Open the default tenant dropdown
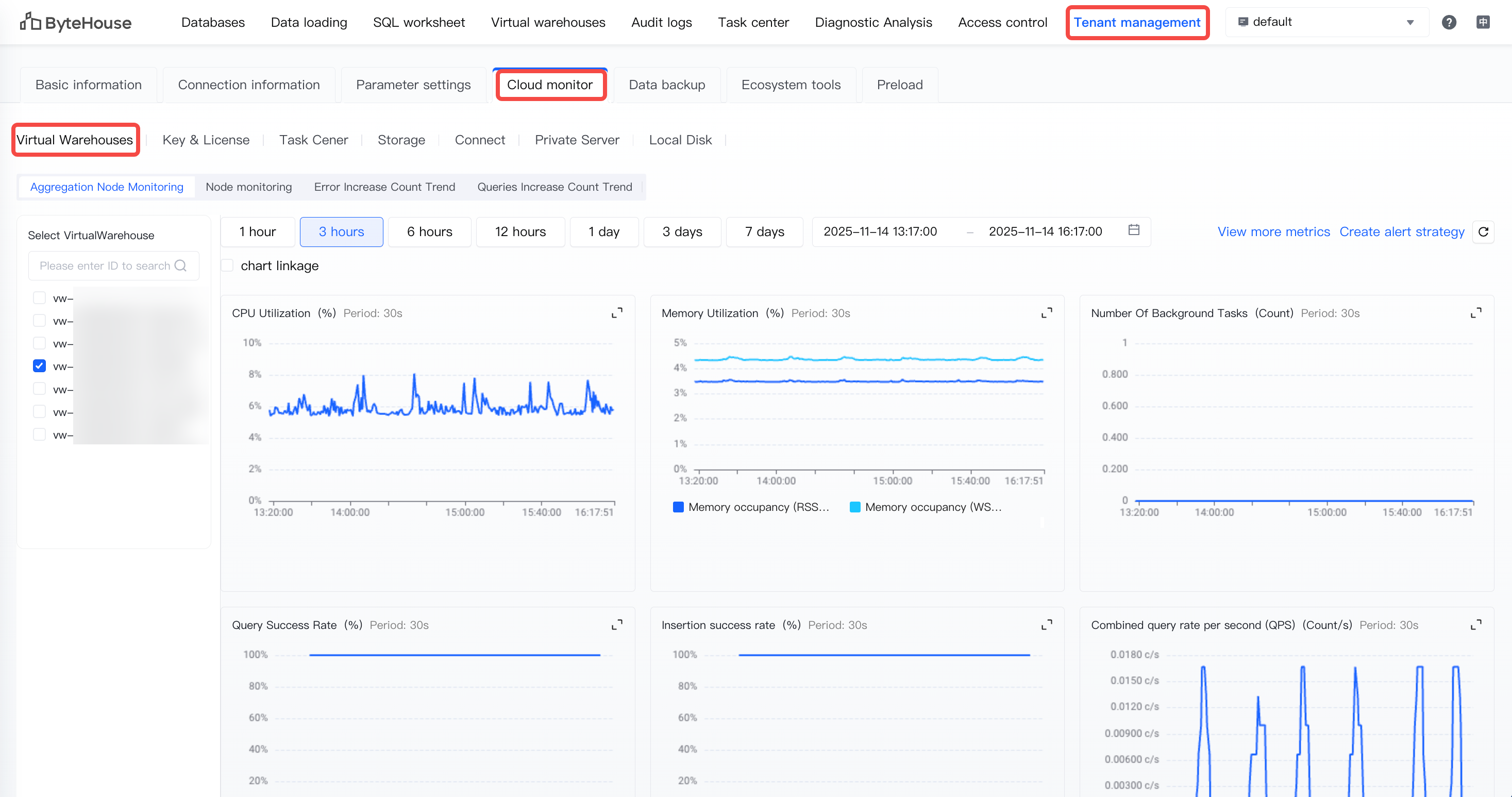This screenshot has width=1512, height=797. pyautogui.click(x=1326, y=22)
